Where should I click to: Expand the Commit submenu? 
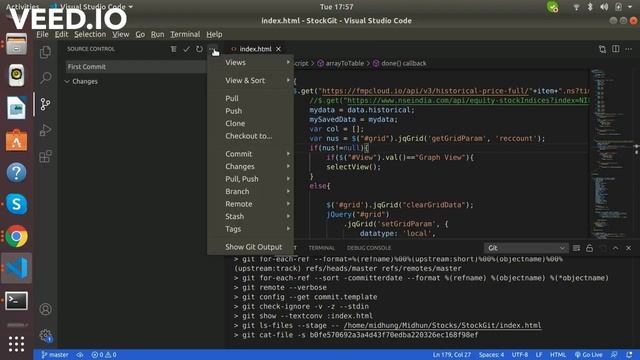pyautogui.click(x=250, y=154)
